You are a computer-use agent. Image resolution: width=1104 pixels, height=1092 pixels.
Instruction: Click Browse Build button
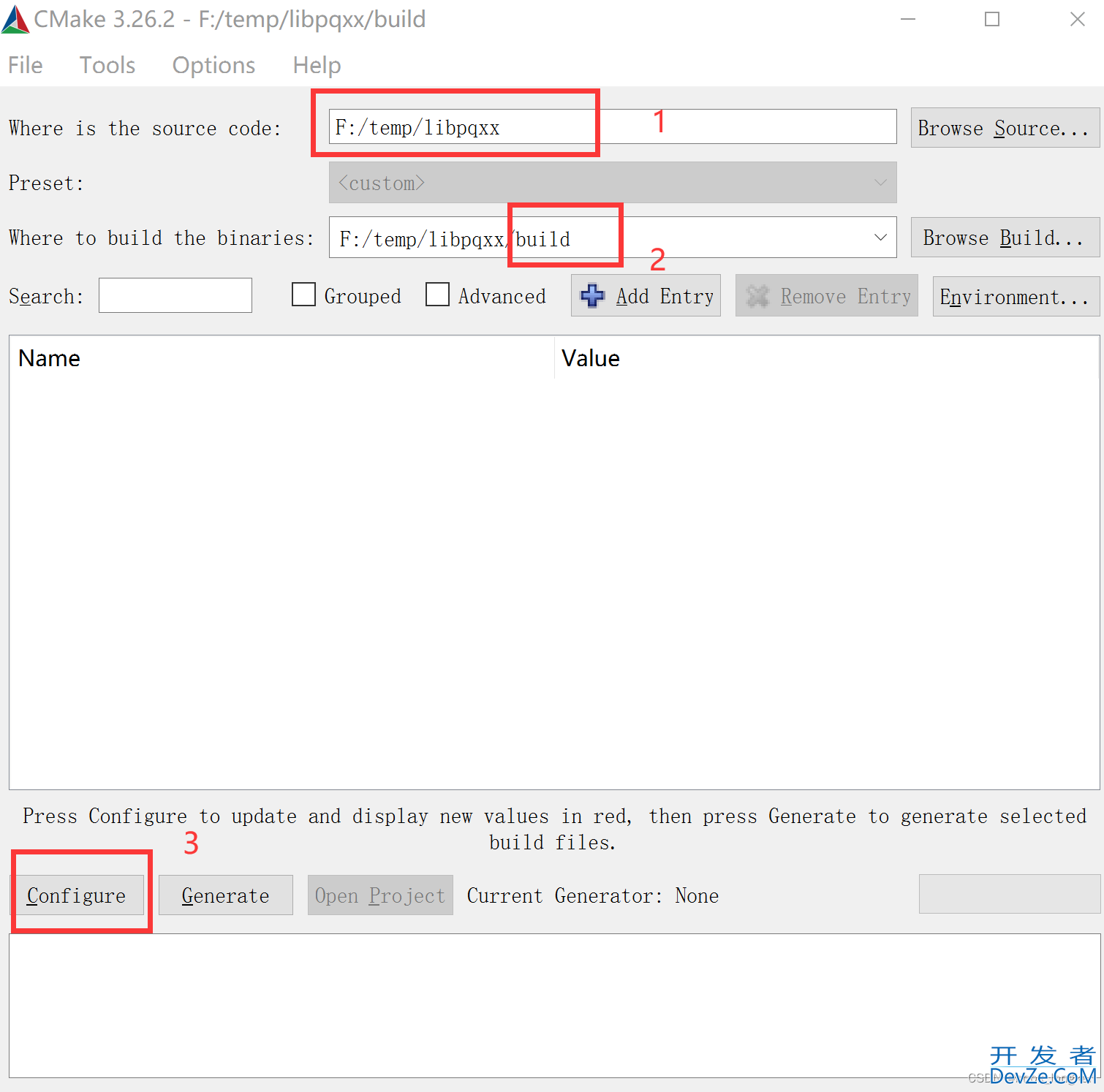1005,238
